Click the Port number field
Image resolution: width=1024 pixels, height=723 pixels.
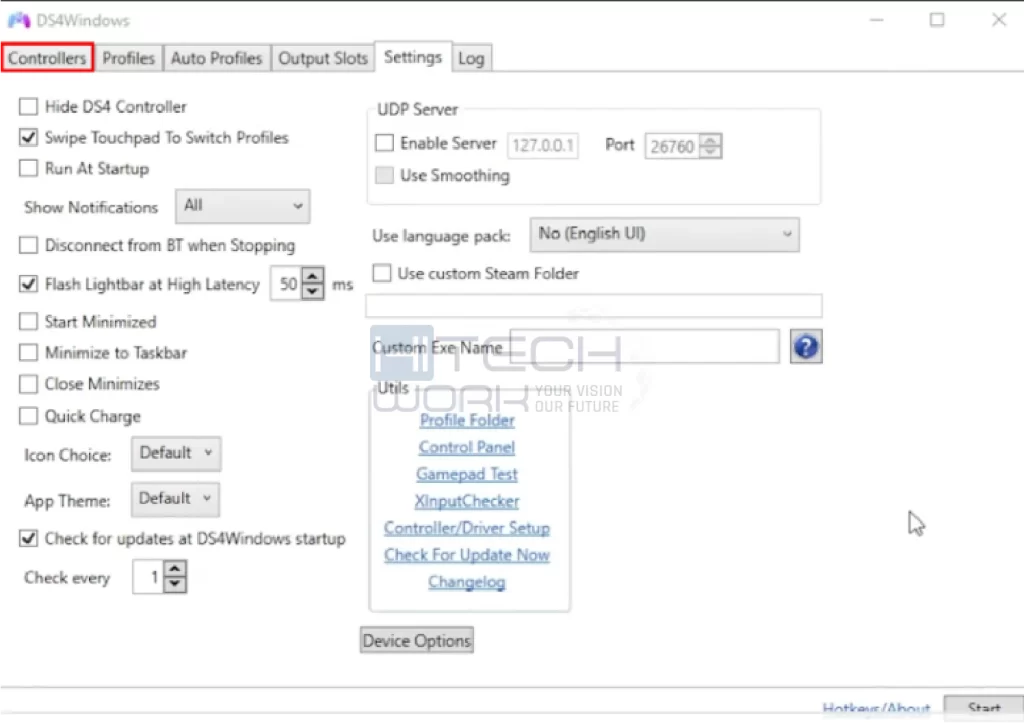click(x=672, y=146)
